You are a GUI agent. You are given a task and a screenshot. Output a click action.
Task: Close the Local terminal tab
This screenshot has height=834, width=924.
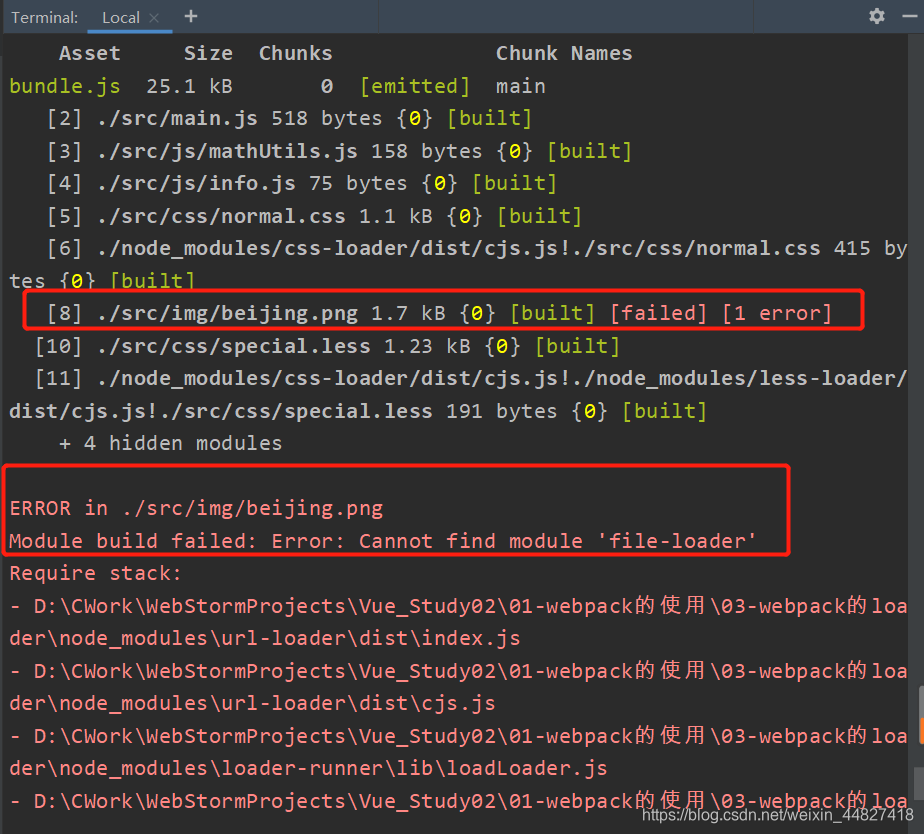click(154, 18)
